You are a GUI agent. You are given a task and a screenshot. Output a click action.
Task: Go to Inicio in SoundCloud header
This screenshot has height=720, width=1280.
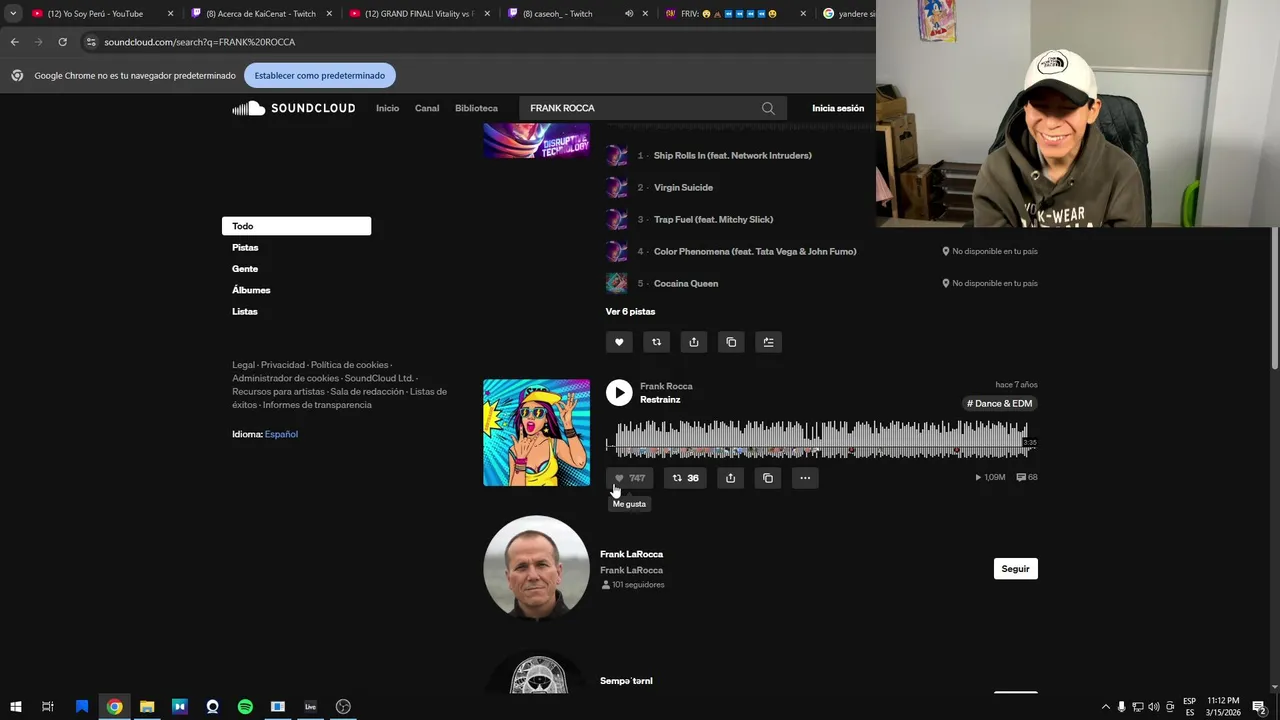[387, 108]
